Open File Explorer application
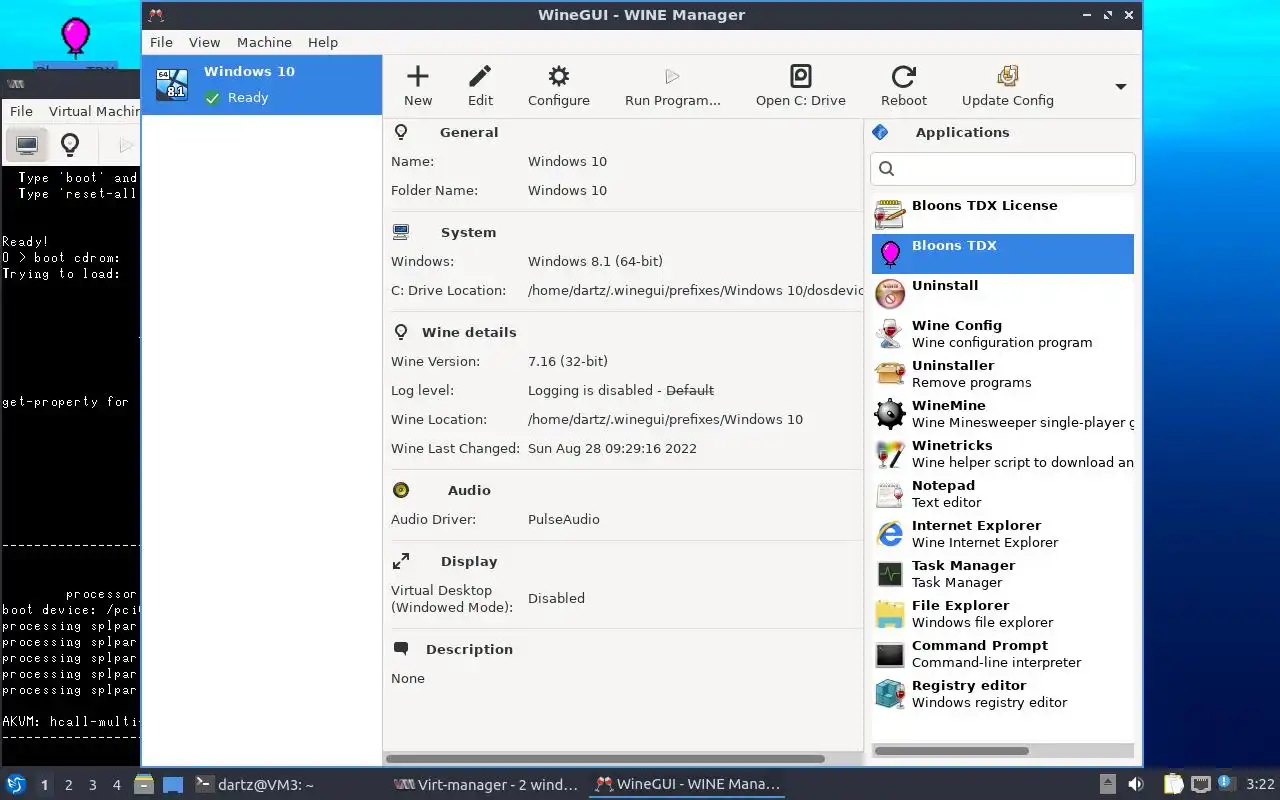Image resolution: width=1280 pixels, height=800 pixels. coord(1003,614)
